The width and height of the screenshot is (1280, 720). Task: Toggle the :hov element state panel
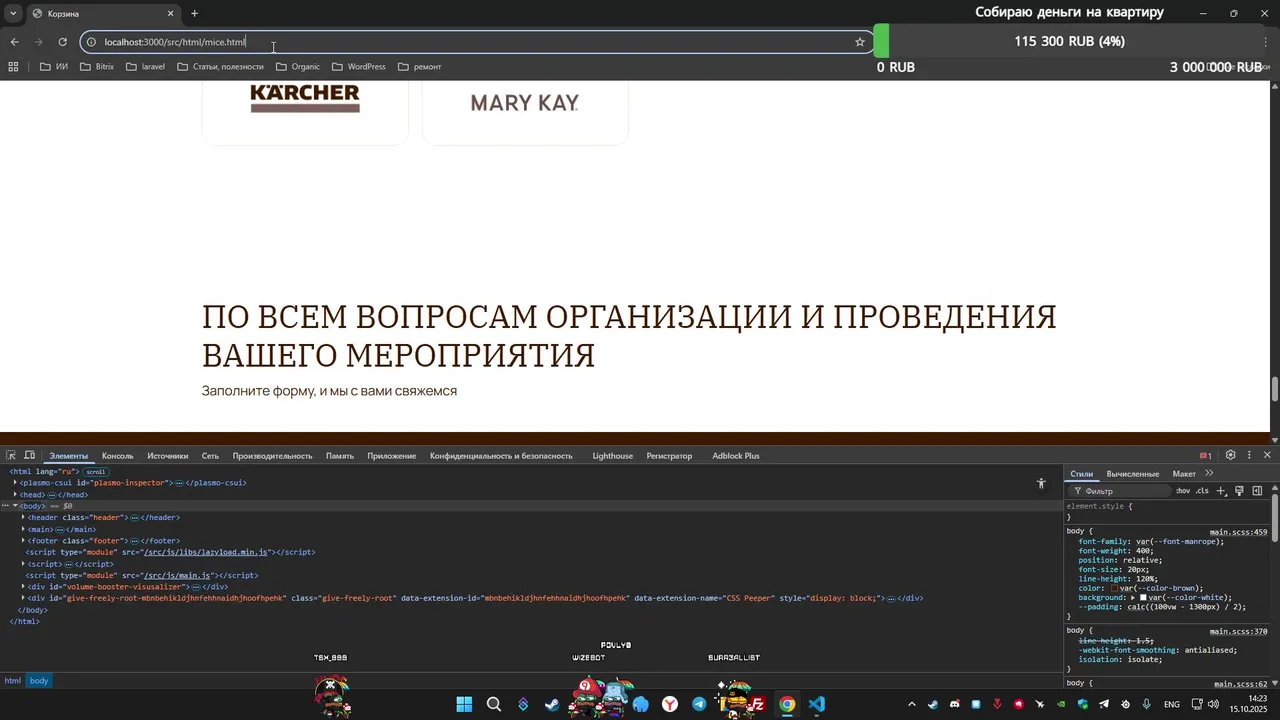point(1183,491)
